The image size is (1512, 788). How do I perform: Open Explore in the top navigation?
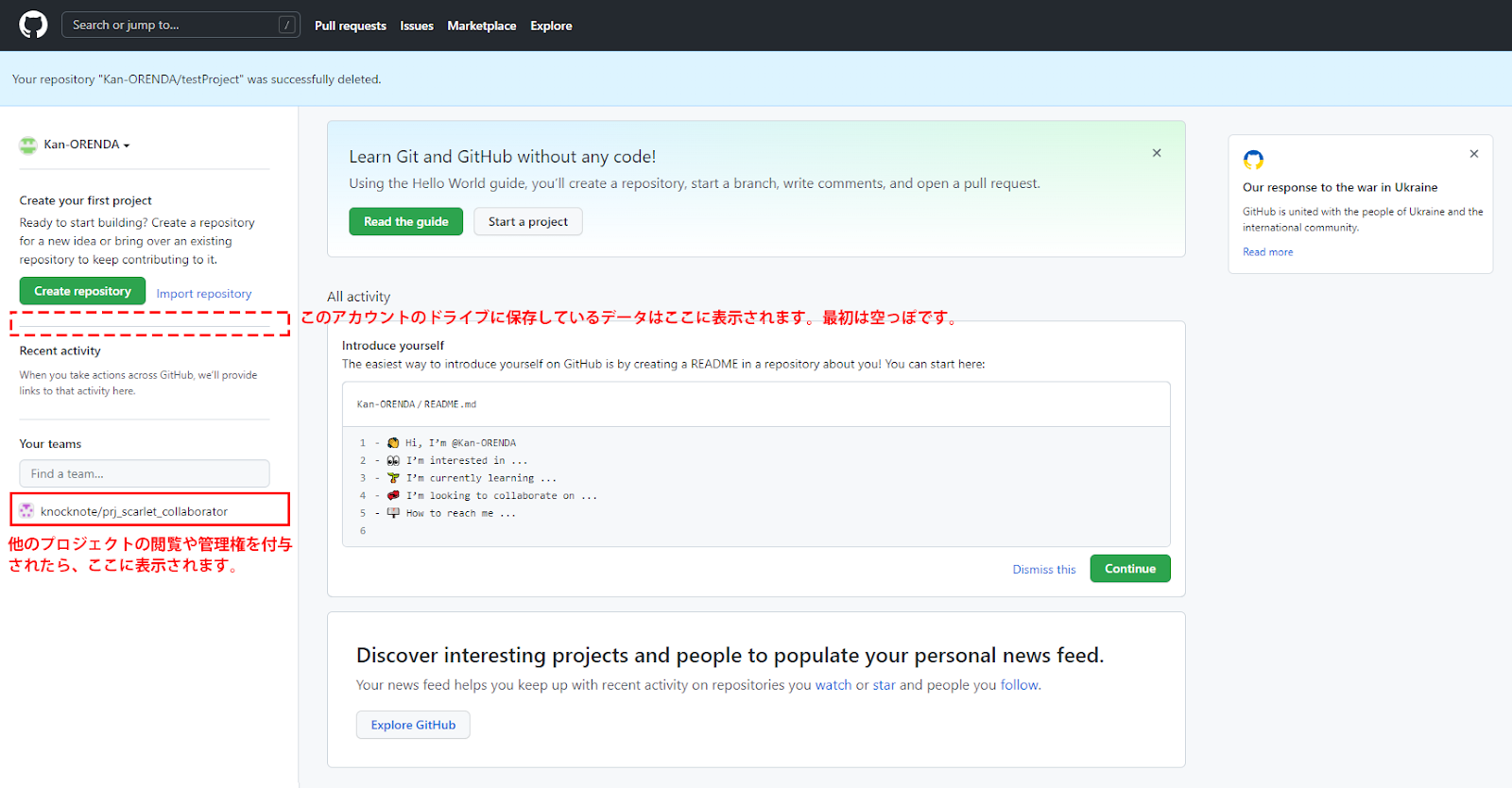(x=551, y=26)
